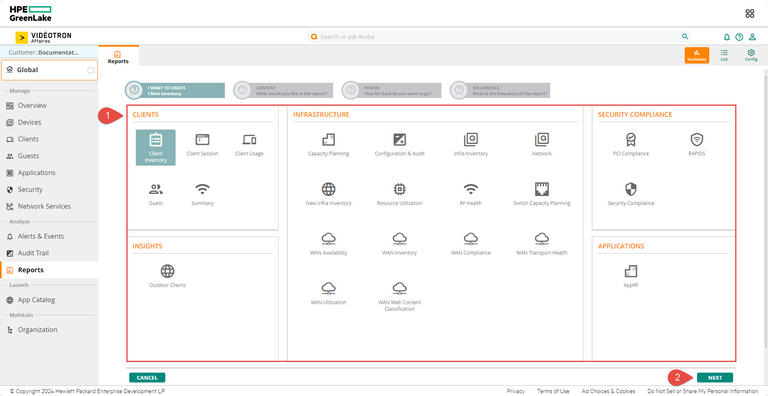Open the GreenLake apps grid icon

coord(749,14)
